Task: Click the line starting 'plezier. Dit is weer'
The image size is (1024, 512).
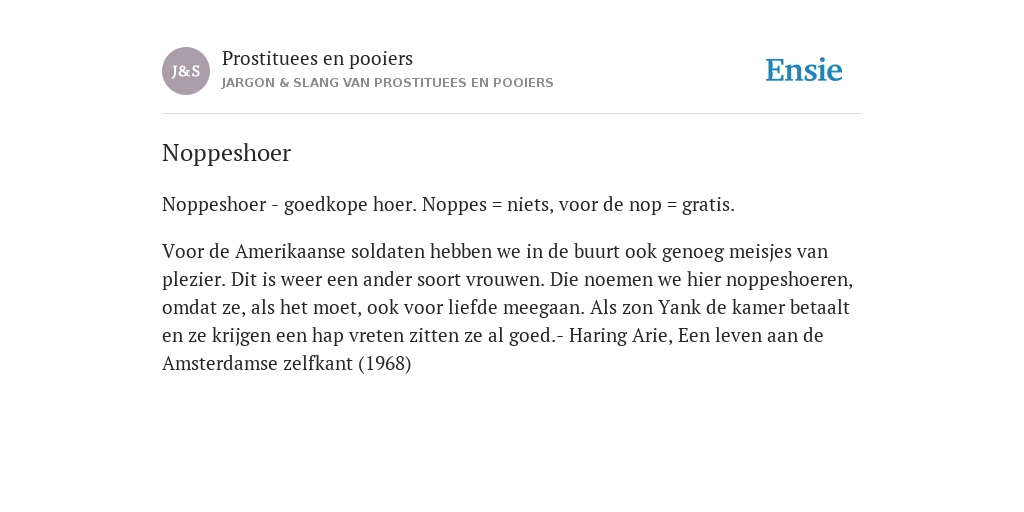Action: tap(507, 280)
